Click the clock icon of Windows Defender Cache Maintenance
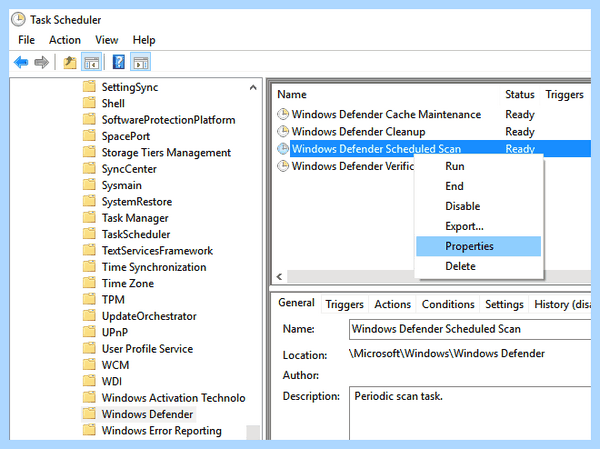 (283, 114)
